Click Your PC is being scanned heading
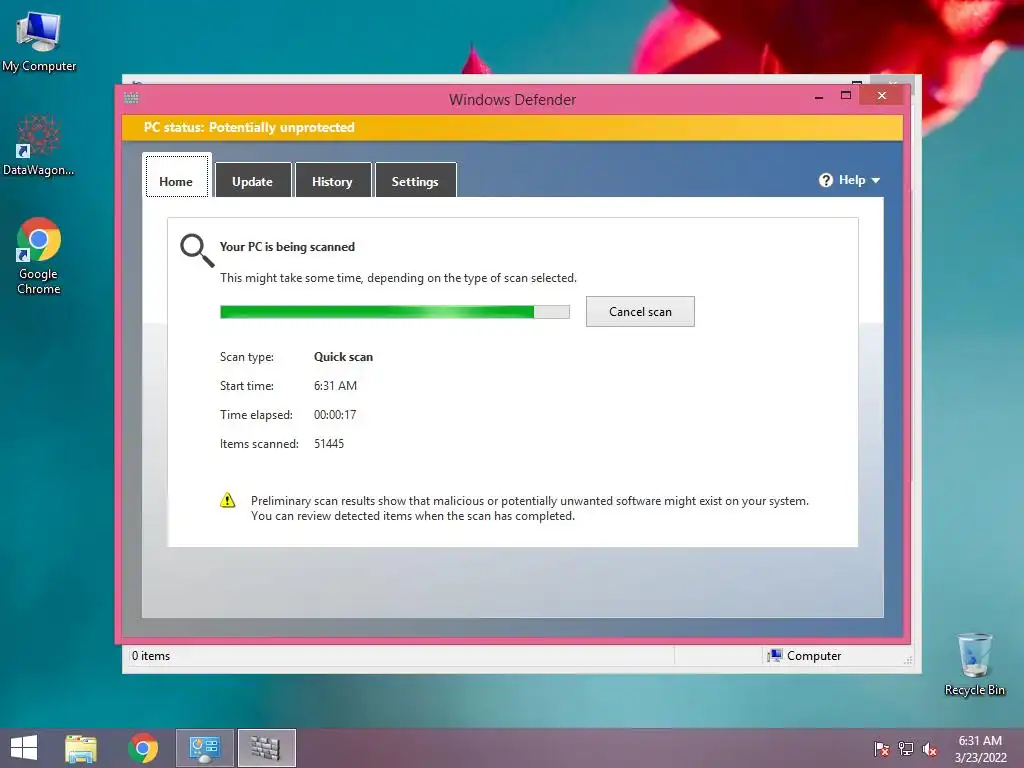The height and width of the screenshot is (768, 1024). coord(287,247)
